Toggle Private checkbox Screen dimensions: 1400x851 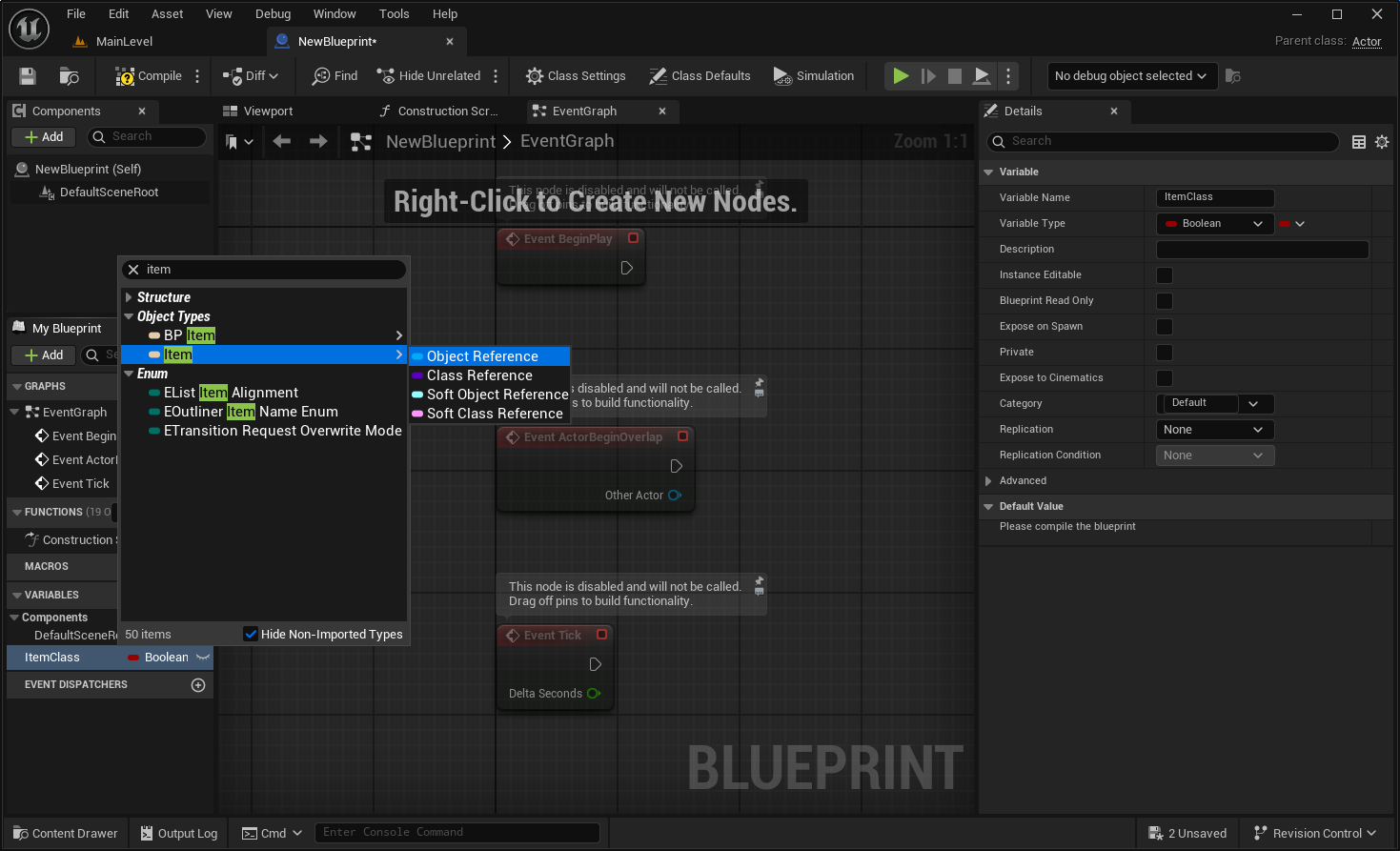pos(1165,353)
